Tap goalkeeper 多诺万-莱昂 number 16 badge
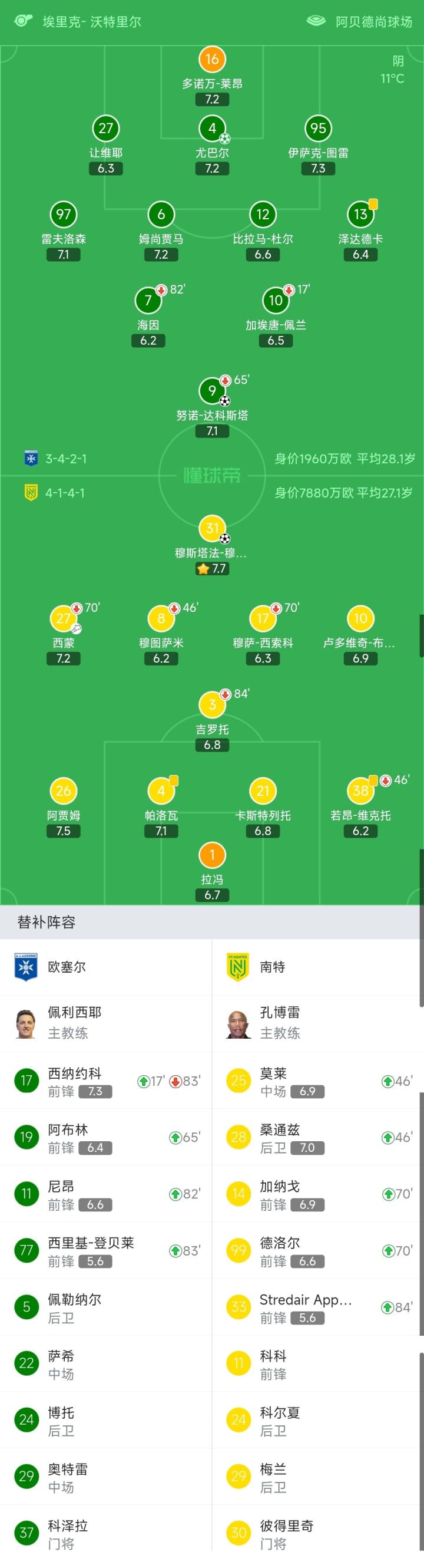424x1568 pixels. (x=211, y=59)
